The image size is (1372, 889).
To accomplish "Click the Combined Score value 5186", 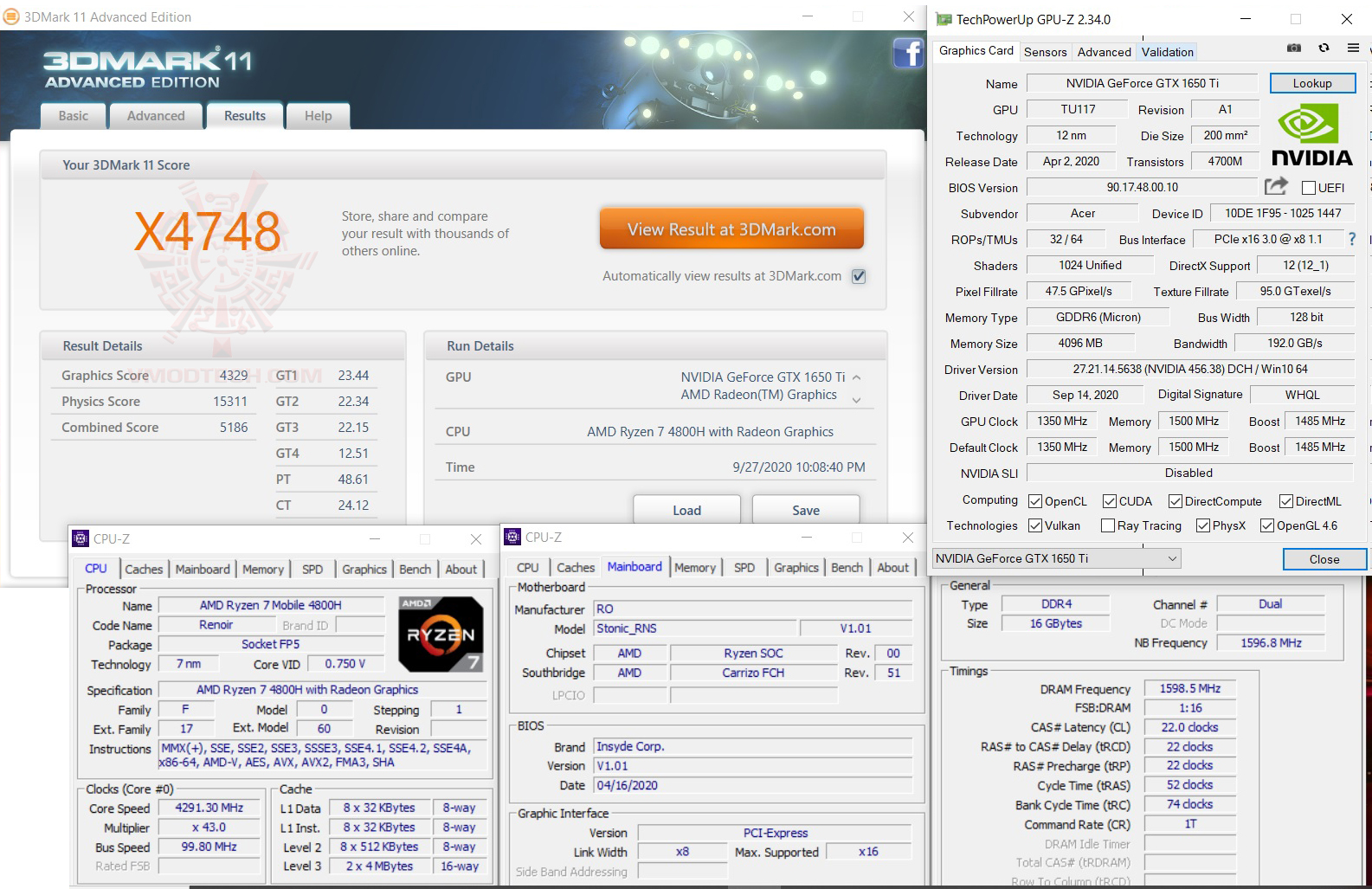I will pyautogui.click(x=234, y=427).
